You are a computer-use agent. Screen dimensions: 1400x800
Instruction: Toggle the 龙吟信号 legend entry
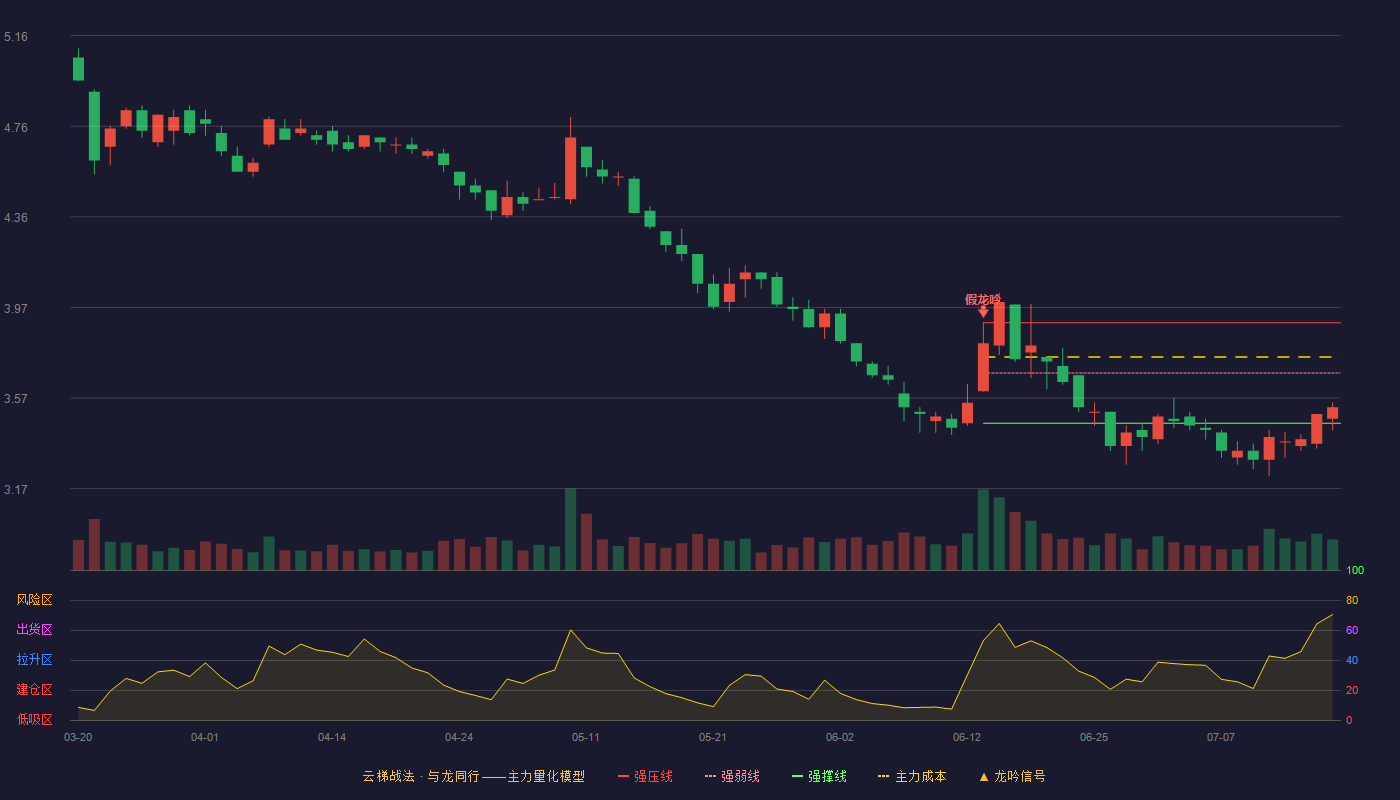pyautogui.click(x=1012, y=776)
